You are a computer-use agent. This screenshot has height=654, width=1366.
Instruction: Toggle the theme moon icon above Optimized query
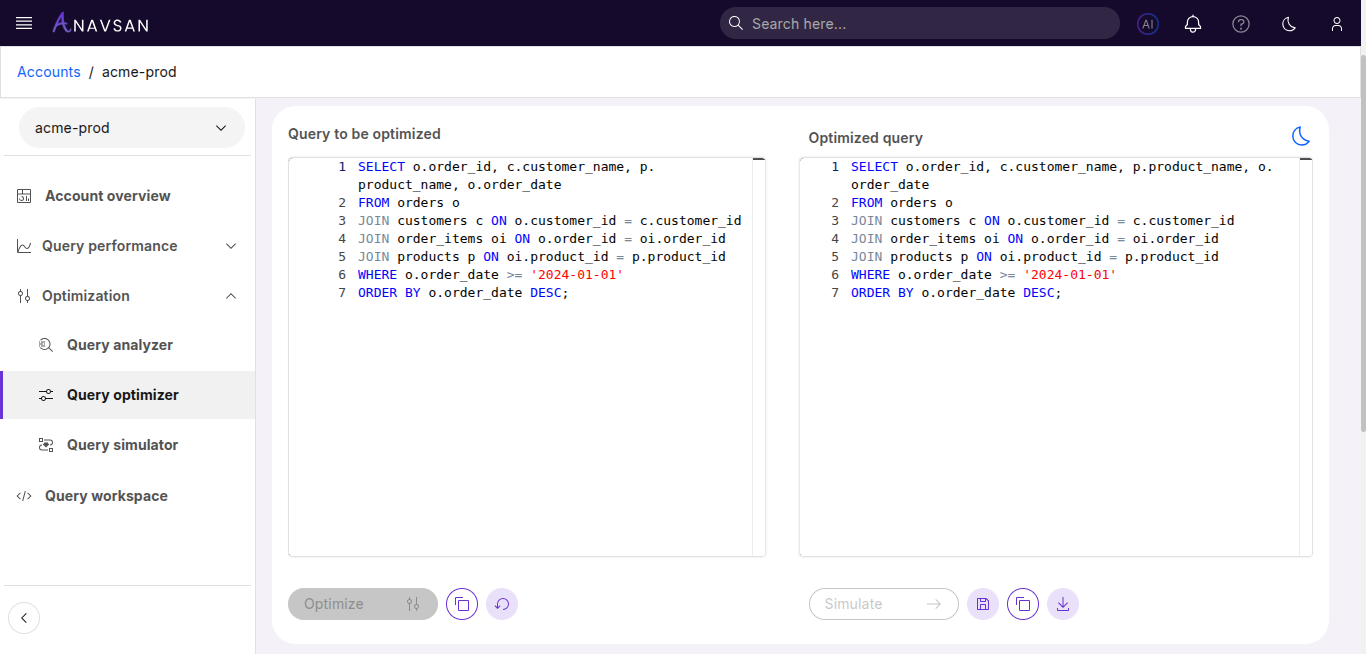click(x=1300, y=136)
